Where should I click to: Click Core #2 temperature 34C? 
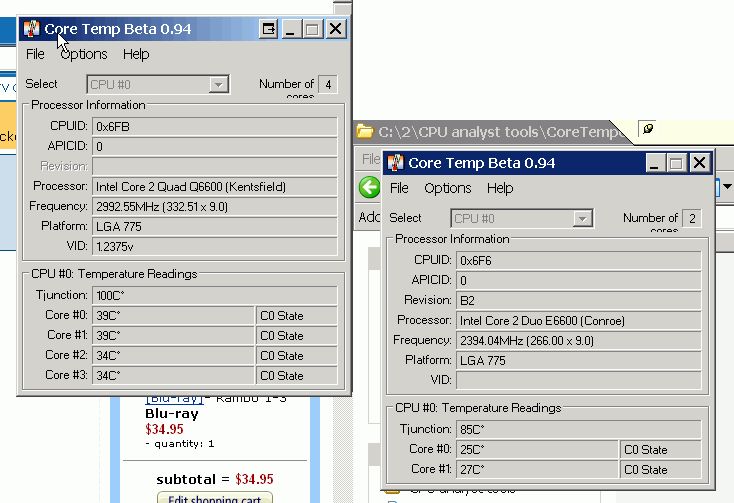pyautogui.click(x=173, y=356)
